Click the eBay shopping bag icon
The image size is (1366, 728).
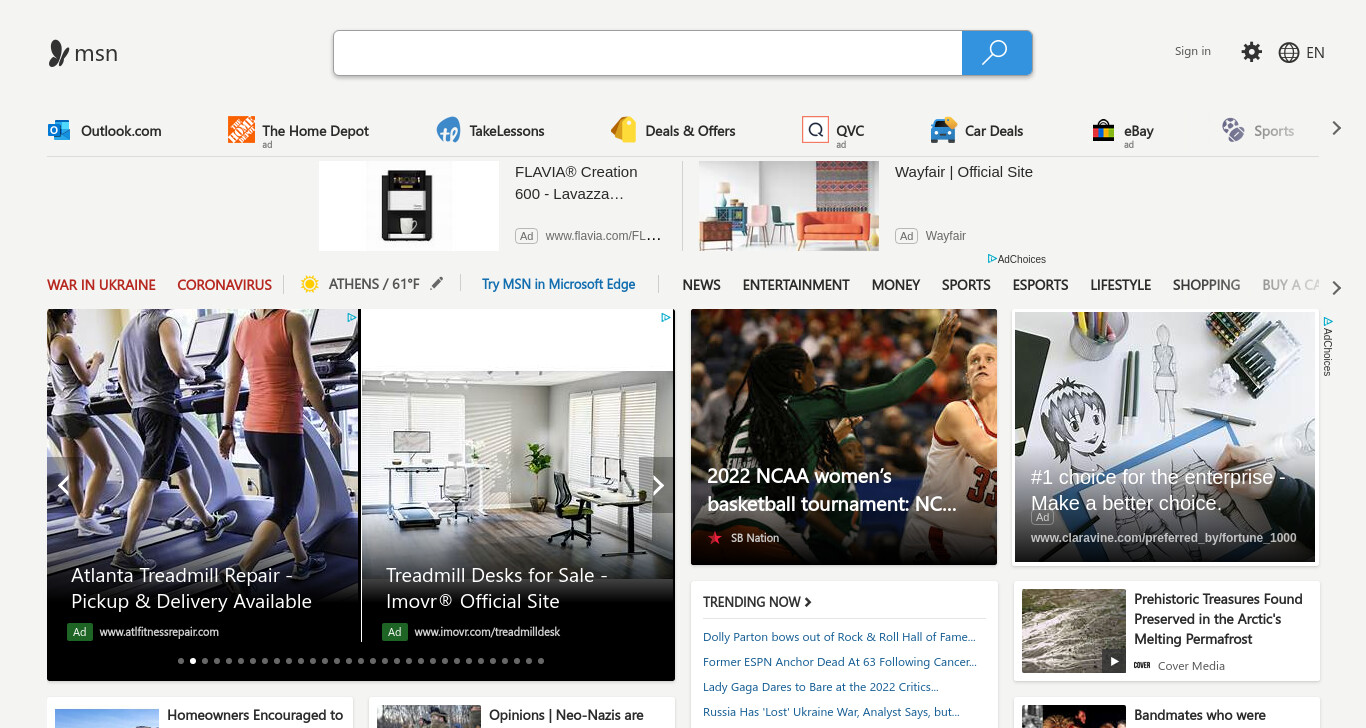[1103, 130]
